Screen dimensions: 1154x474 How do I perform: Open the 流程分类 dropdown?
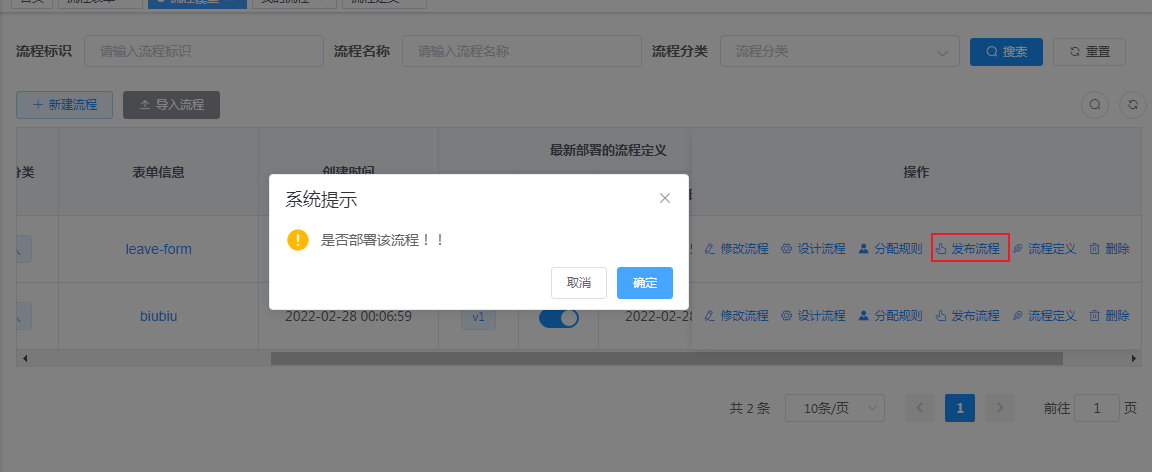point(840,52)
